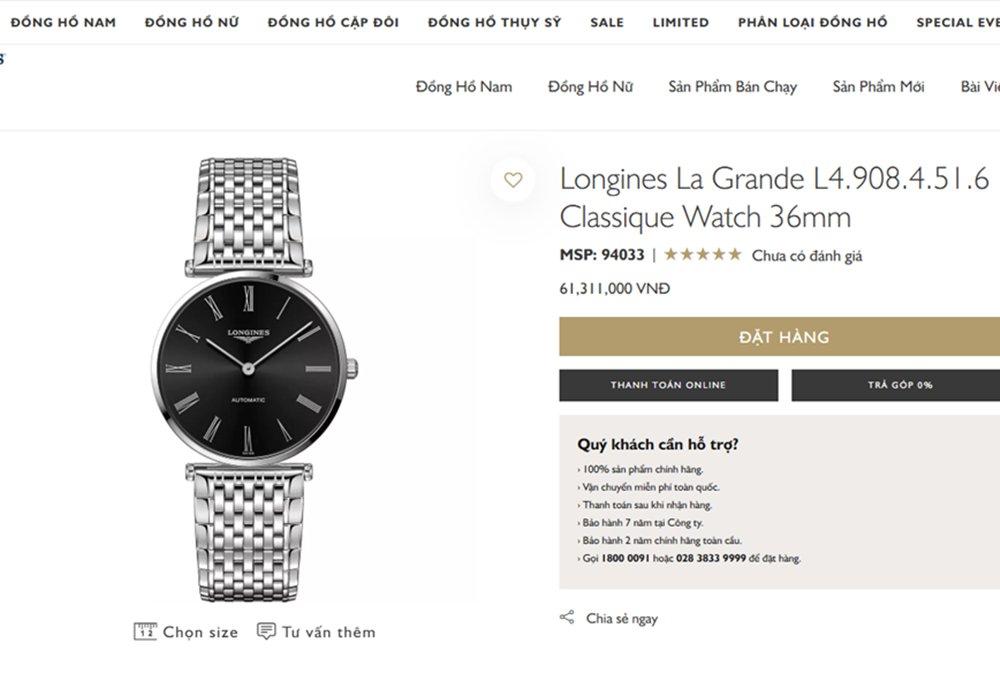Viewport: 1000px width, 688px height.
Task: Click the share icon beside Chia sẻ ngay
Action: (x=567, y=618)
